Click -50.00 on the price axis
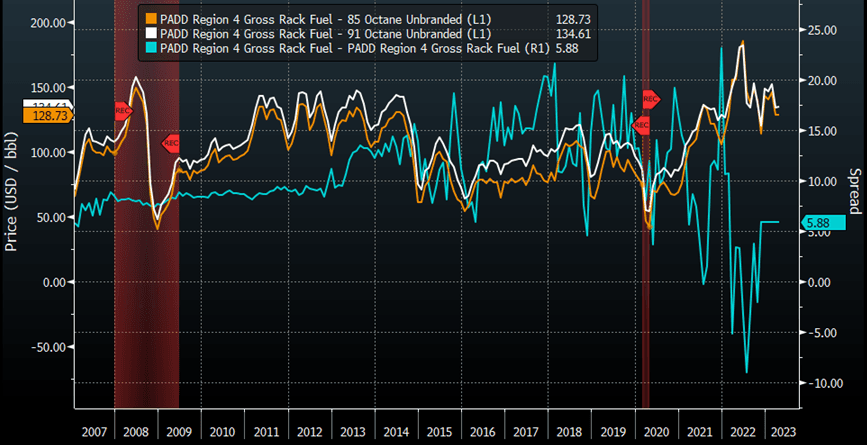This screenshot has height=445, width=867. click(x=47, y=347)
